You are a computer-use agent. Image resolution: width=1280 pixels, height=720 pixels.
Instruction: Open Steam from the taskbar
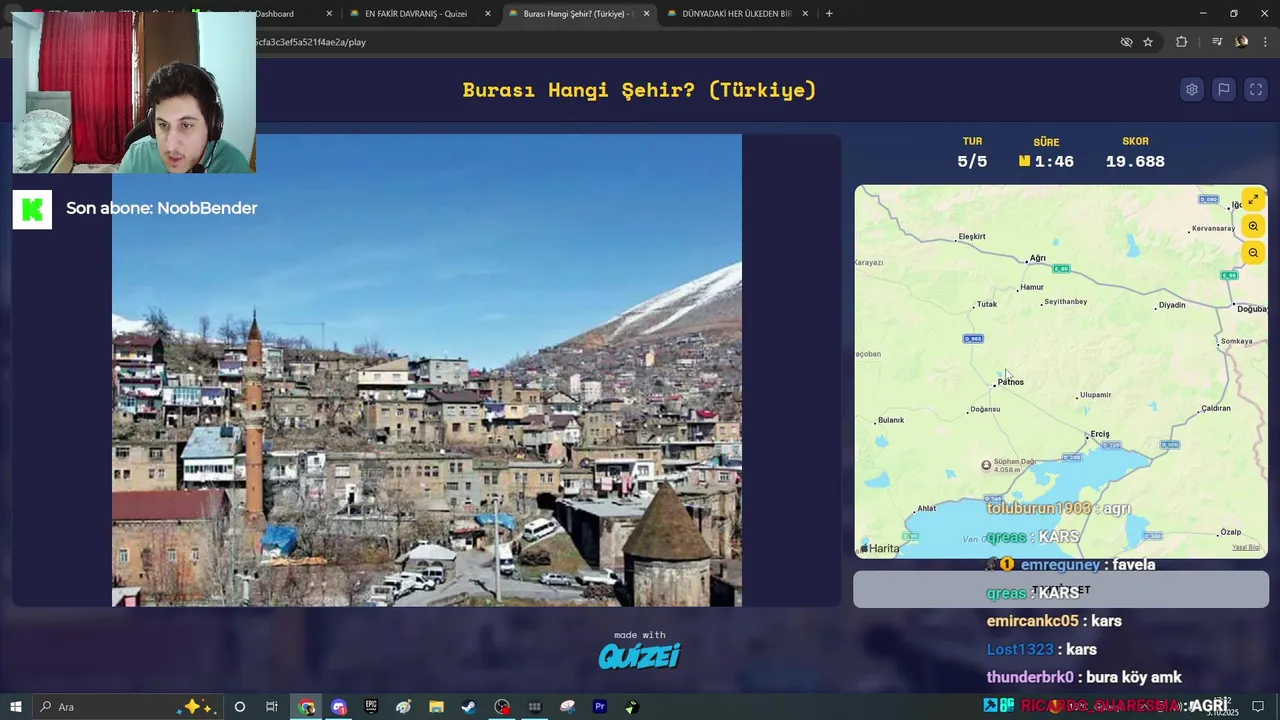click(468, 707)
